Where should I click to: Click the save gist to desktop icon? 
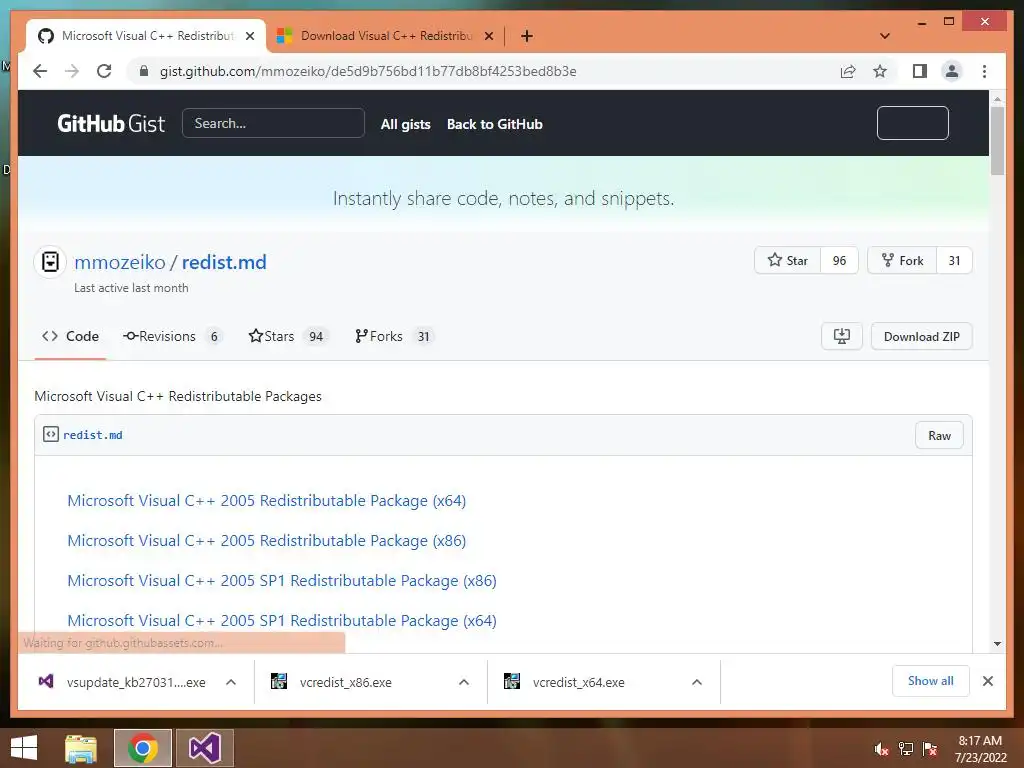[842, 336]
